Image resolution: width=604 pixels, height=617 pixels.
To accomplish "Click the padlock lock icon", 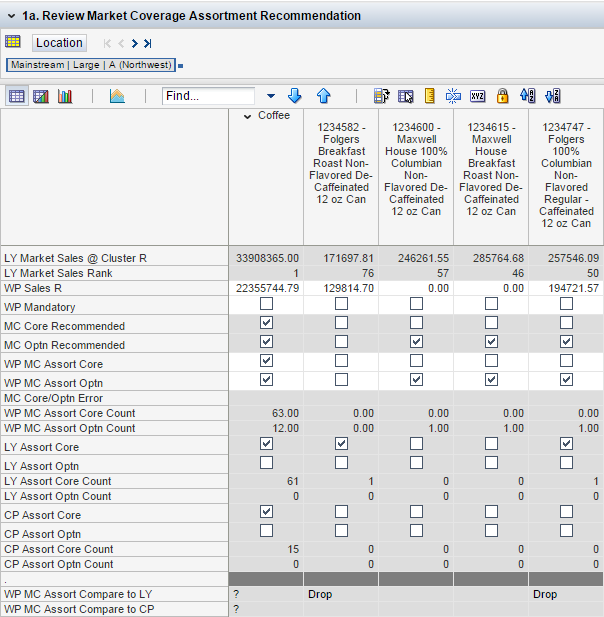I will tap(502, 96).
